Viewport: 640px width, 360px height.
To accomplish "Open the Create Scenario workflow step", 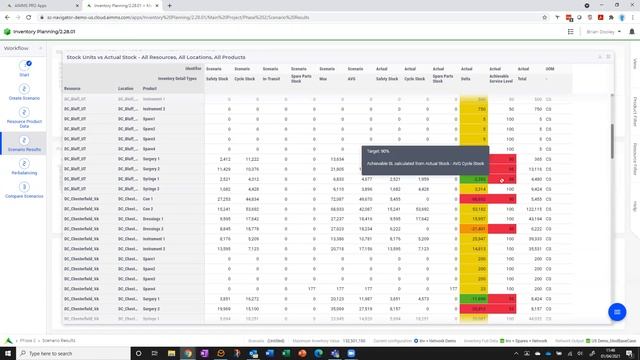I will [24, 92].
